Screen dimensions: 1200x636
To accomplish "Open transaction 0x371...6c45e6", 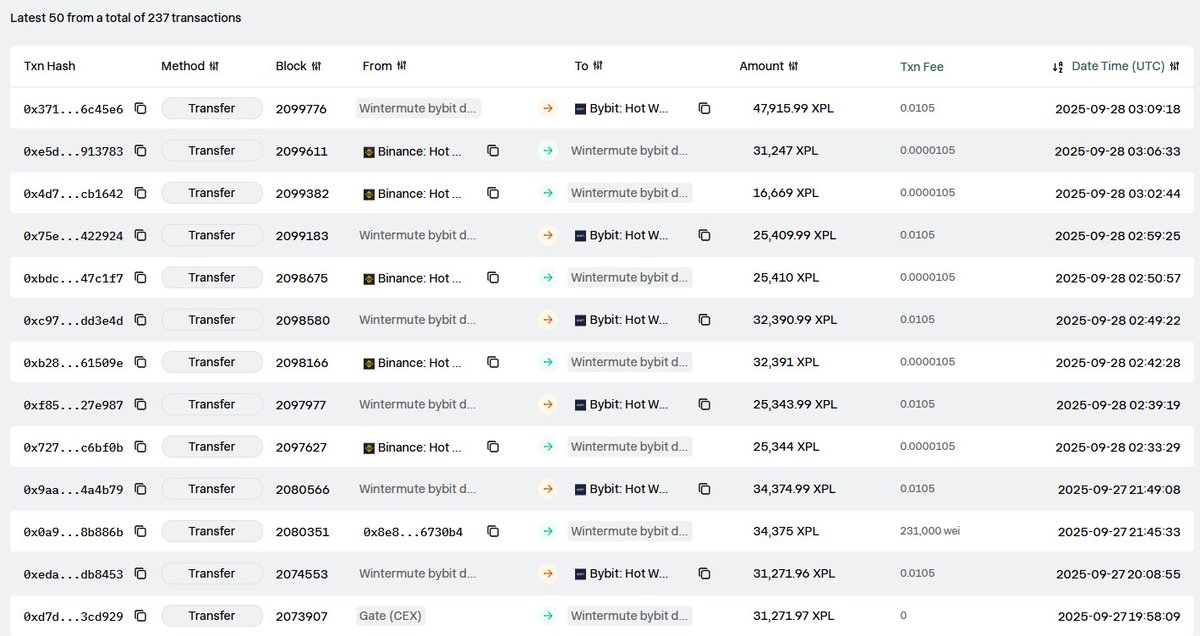I will point(73,109).
